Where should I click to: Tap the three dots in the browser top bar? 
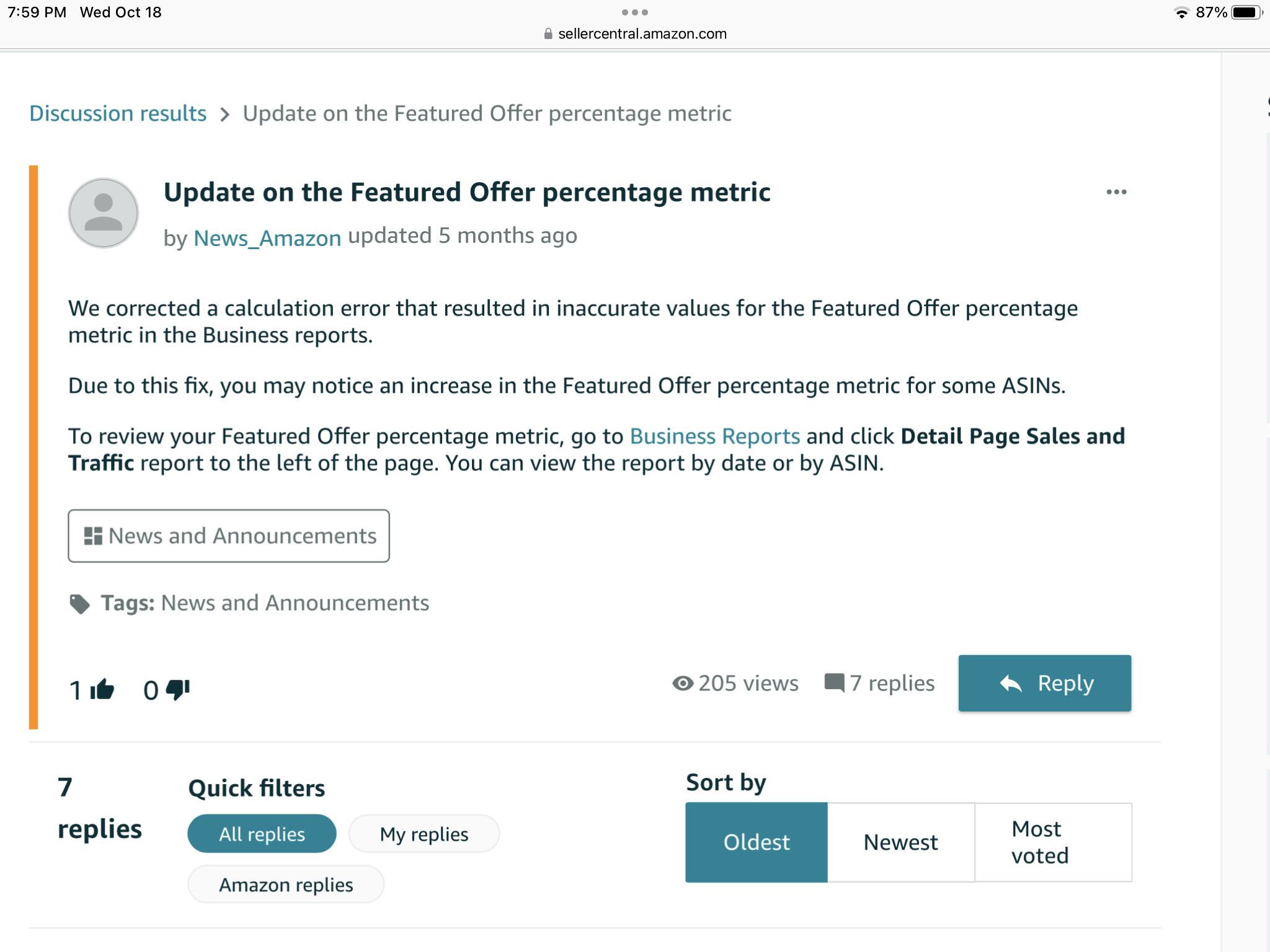(635, 12)
